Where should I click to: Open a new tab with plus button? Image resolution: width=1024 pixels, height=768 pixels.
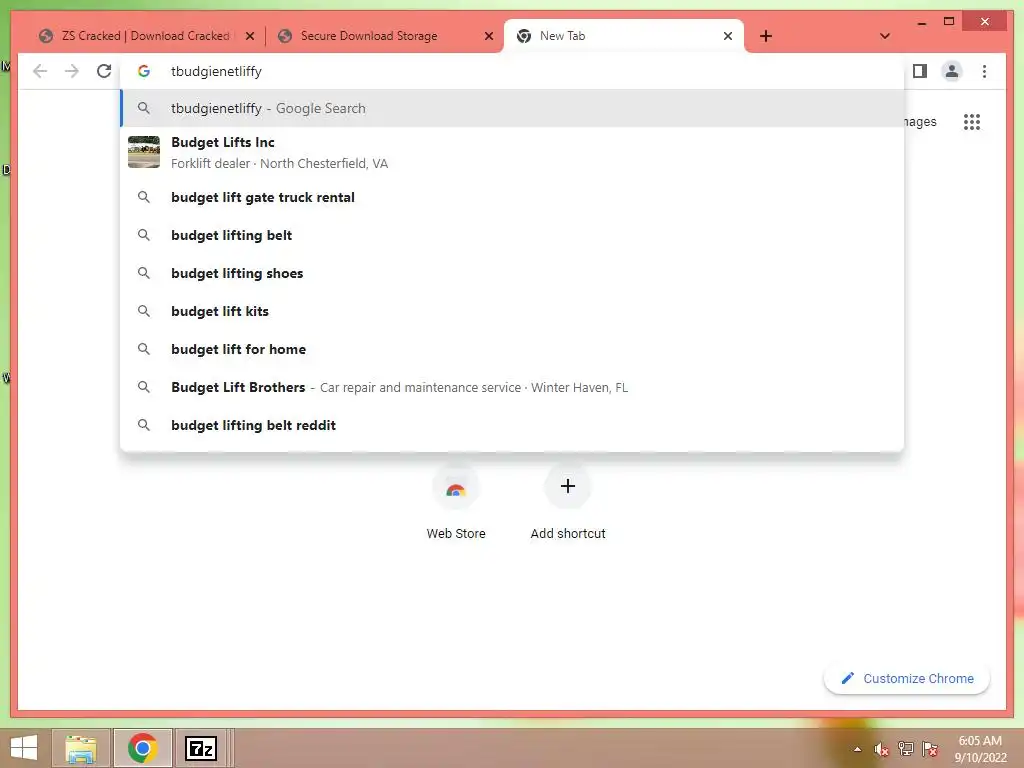[766, 36]
